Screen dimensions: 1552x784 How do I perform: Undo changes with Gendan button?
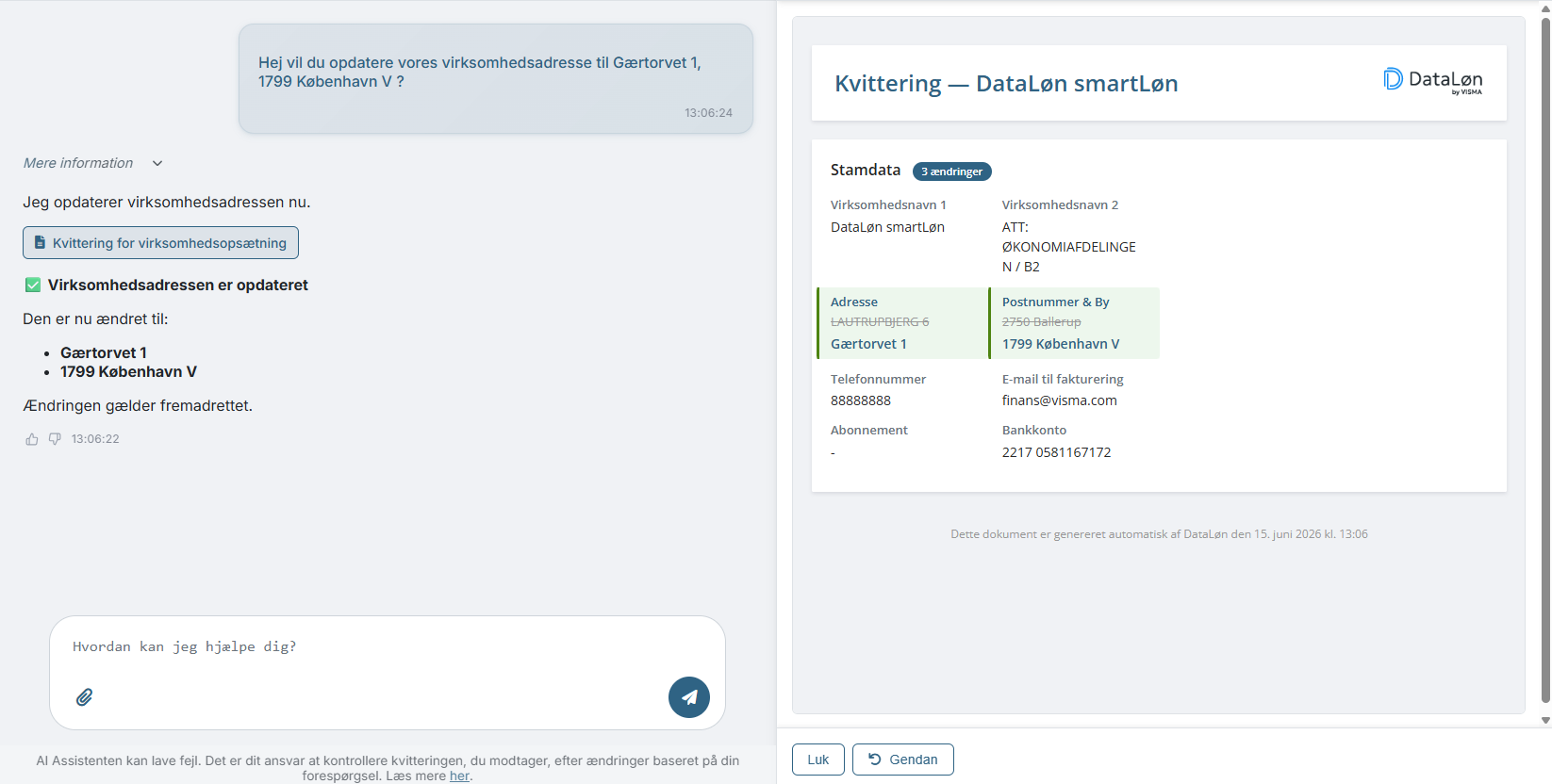point(903,759)
